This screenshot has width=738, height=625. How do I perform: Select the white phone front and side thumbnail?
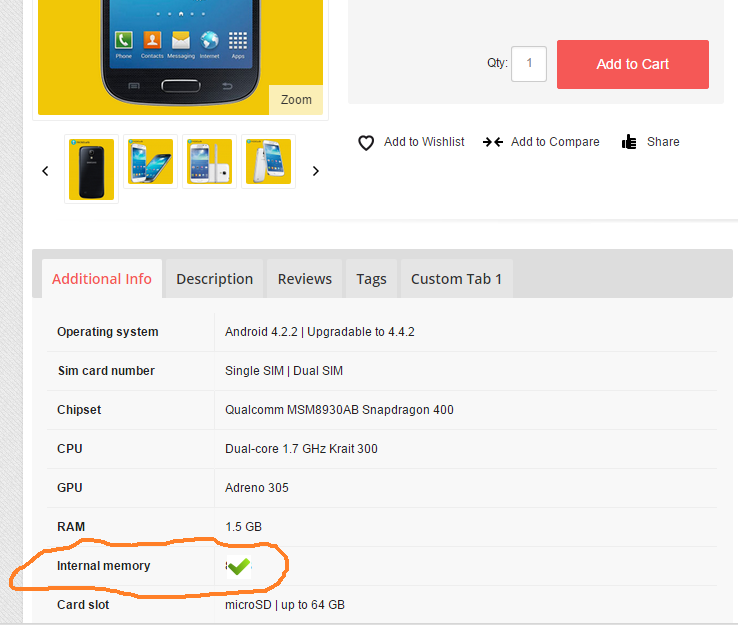pos(209,161)
